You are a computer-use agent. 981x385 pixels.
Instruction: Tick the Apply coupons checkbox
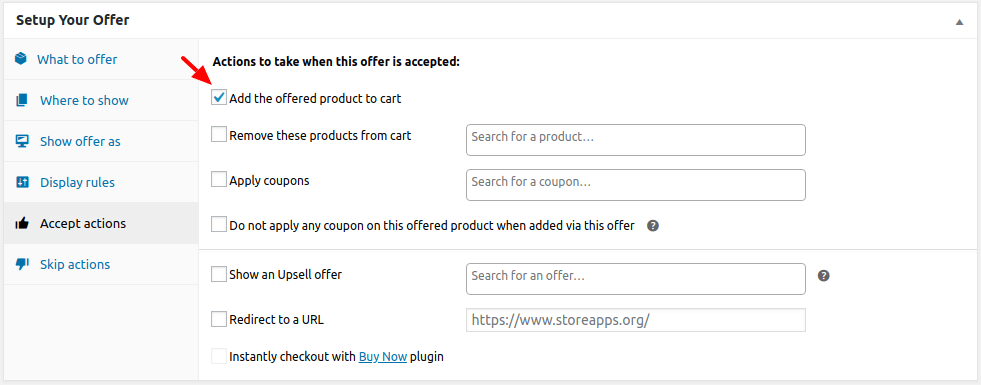click(218, 180)
